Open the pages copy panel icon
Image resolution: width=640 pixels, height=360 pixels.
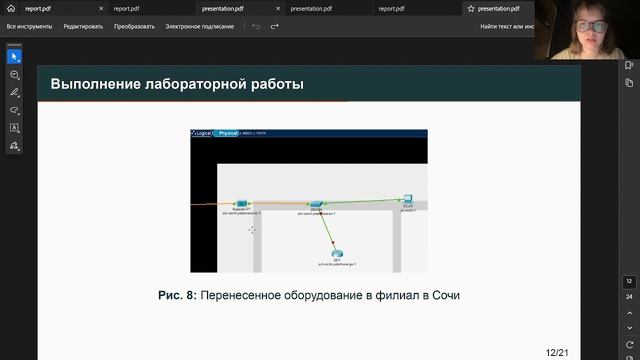[629, 83]
